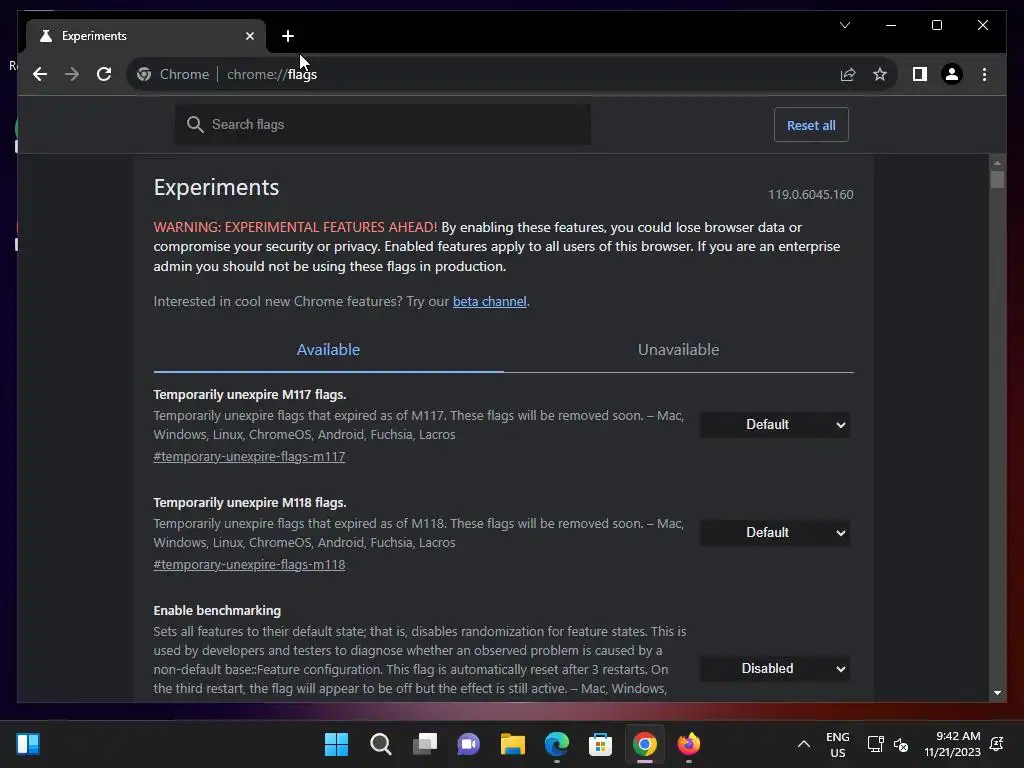Click the scrollbar up arrow

997,163
